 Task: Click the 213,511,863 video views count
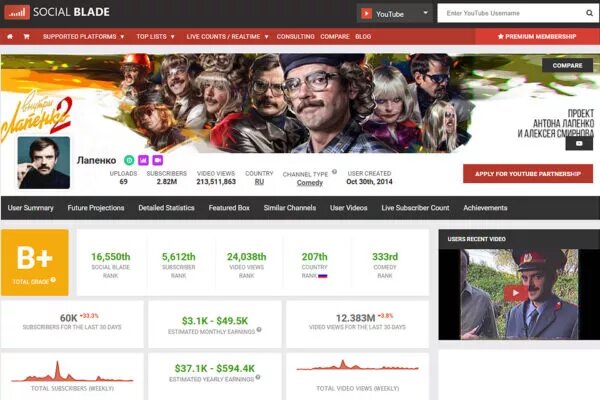tap(216, 181)
